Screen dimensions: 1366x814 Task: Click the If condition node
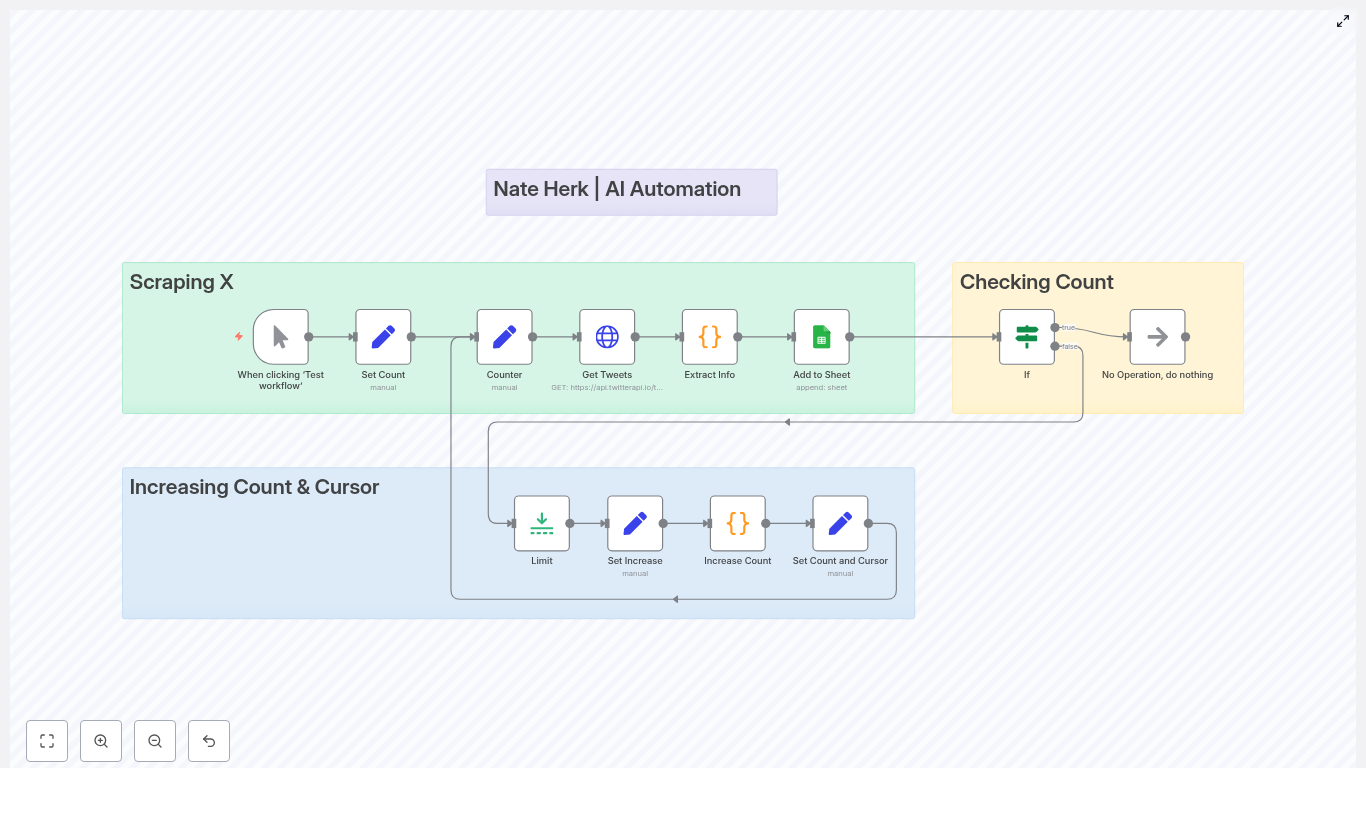coord(1026,337)
